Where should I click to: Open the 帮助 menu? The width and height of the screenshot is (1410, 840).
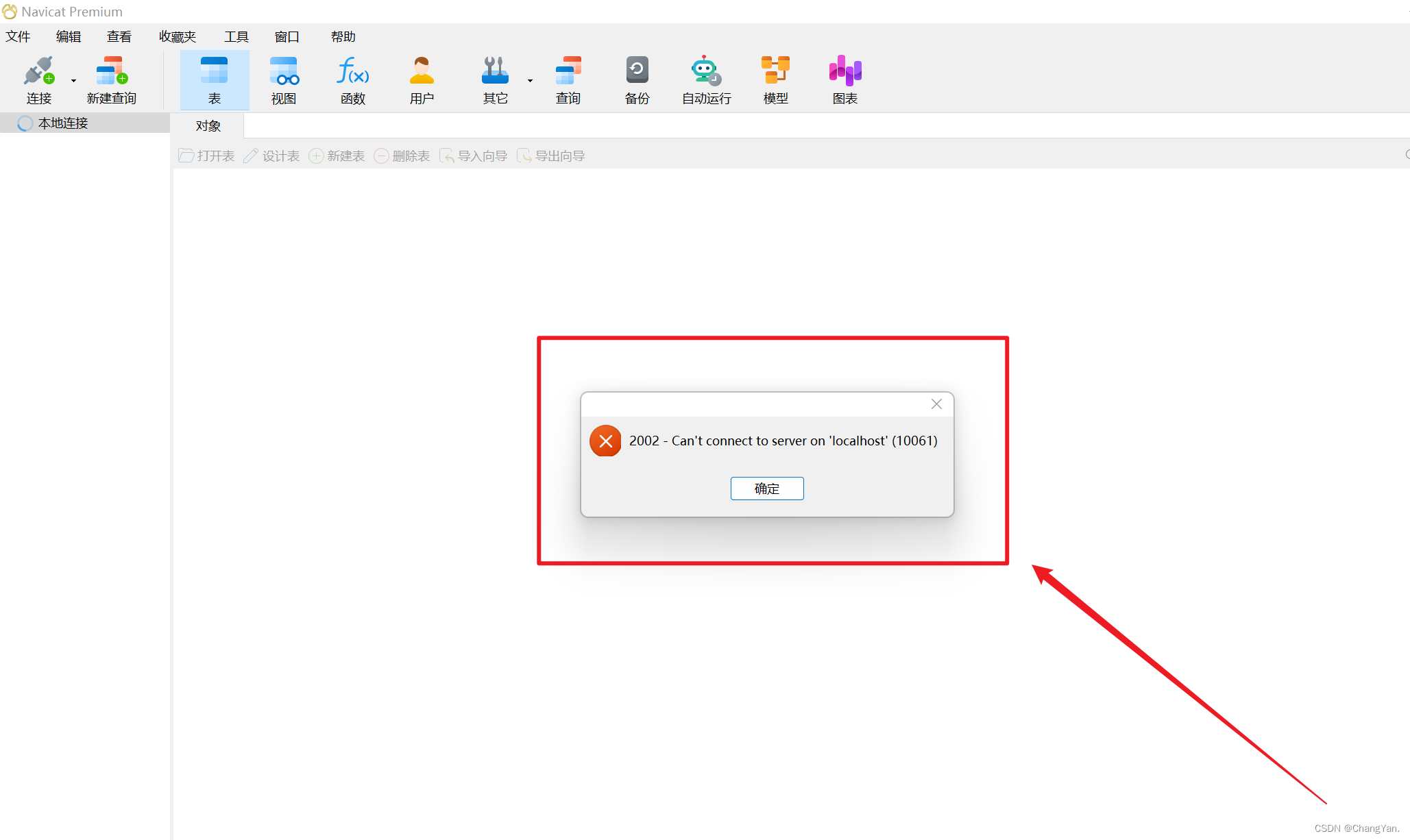tap(343, 36)
